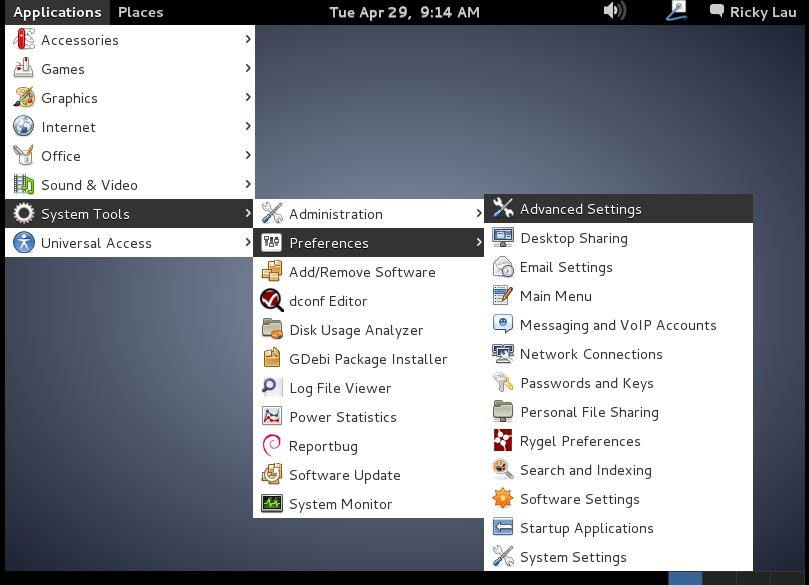Screen dimensions: 809x585
Task: Click the dconf Editor checkmark icon
Action: point(272,300)
